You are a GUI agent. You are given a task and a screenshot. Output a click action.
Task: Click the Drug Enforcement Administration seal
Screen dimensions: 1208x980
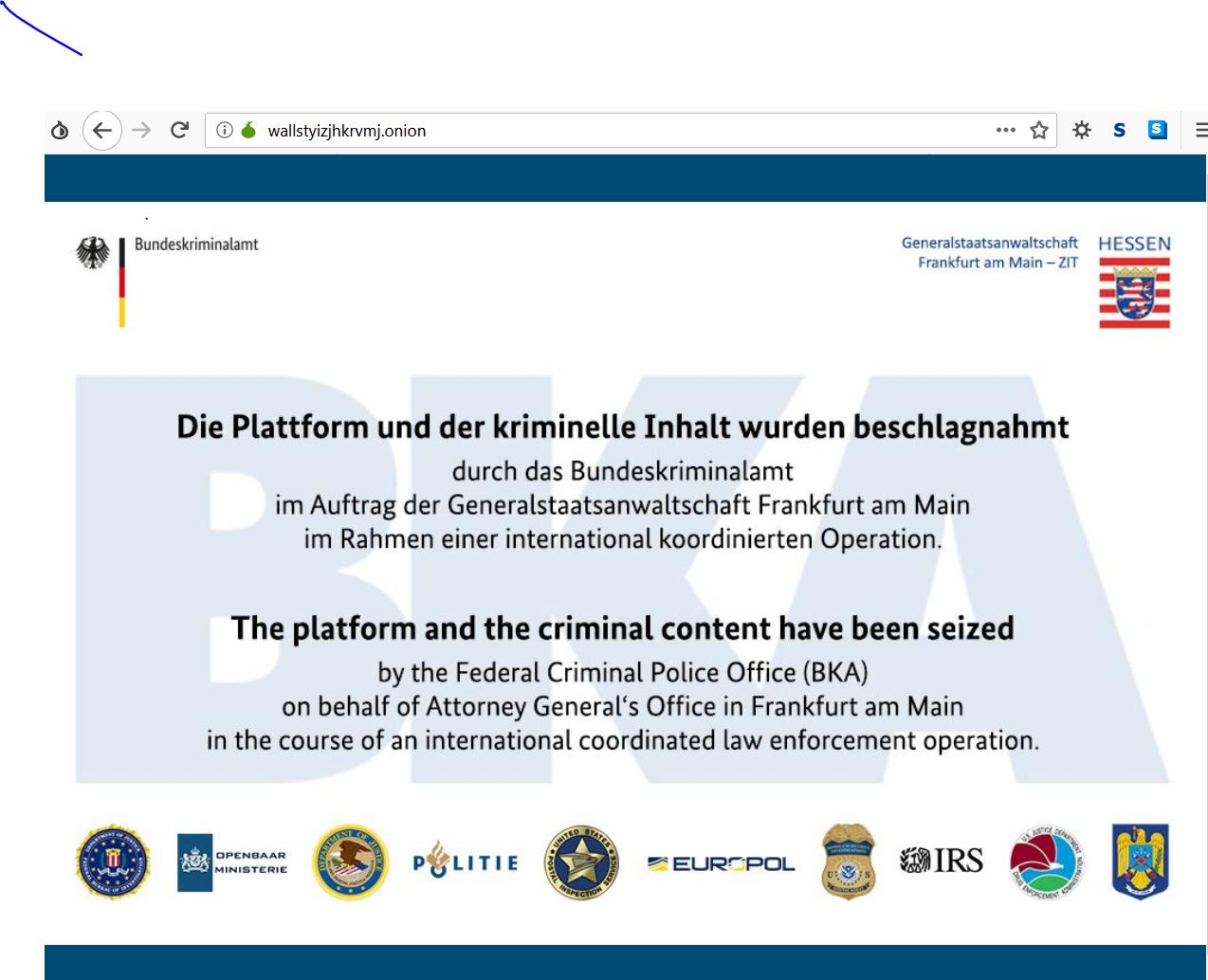[x=1048, y=862]
